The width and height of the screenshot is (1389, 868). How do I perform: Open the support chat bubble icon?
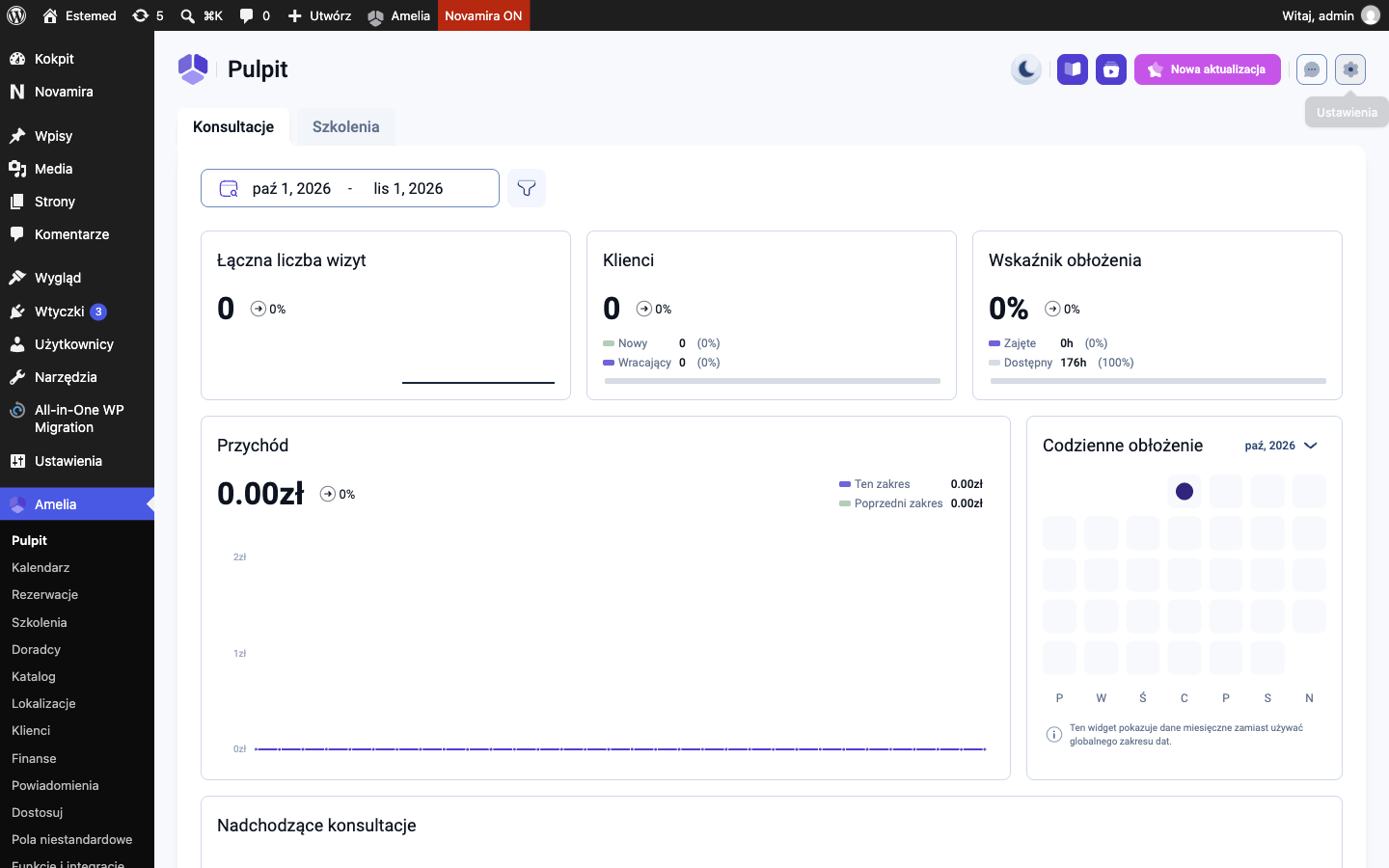1312,69
